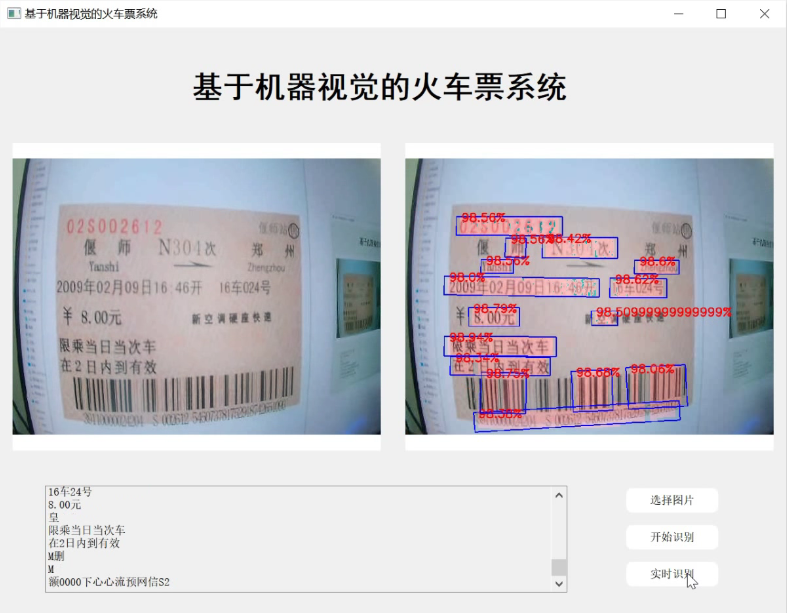Select the result line '16车24号'
Image resolution: width=787 pixels, height=613 pixels.
point(70,492)
